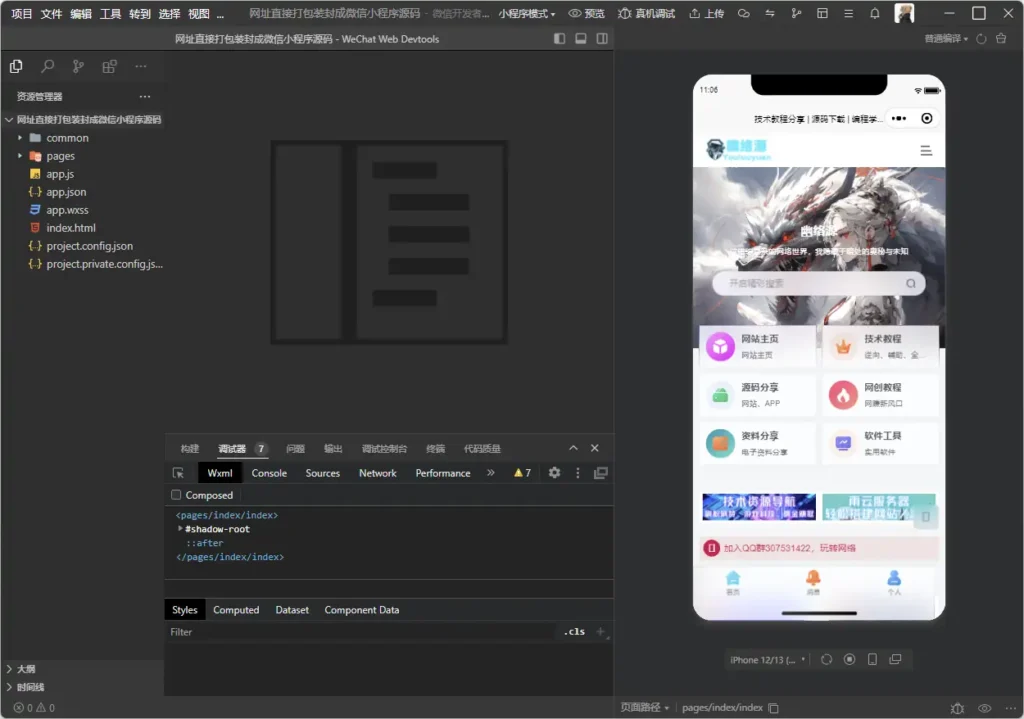Switch to the Console tab
Viewport: 1024px width, 719px height.
tap(269, 473)
